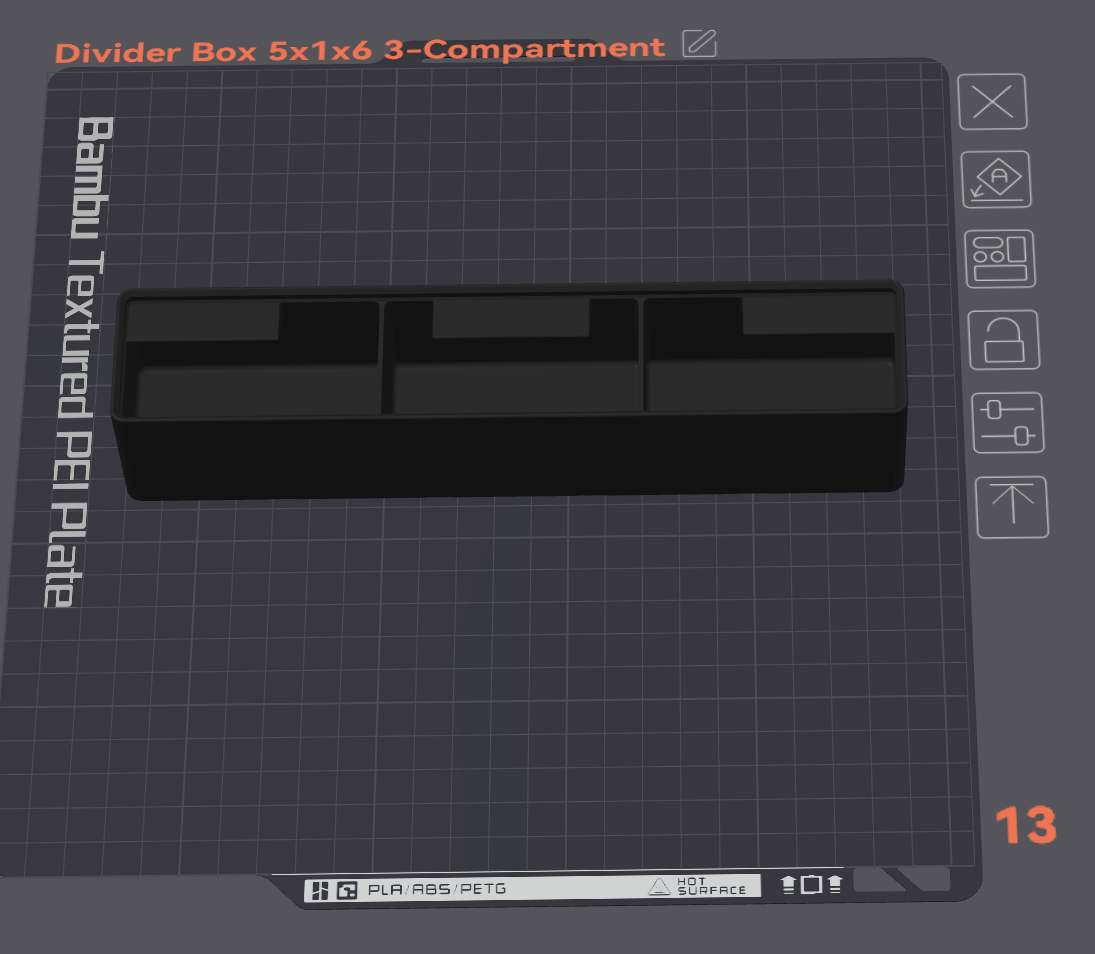1095x954 pixels.
Task: Select the black divider box model
Action: point(508,390)
